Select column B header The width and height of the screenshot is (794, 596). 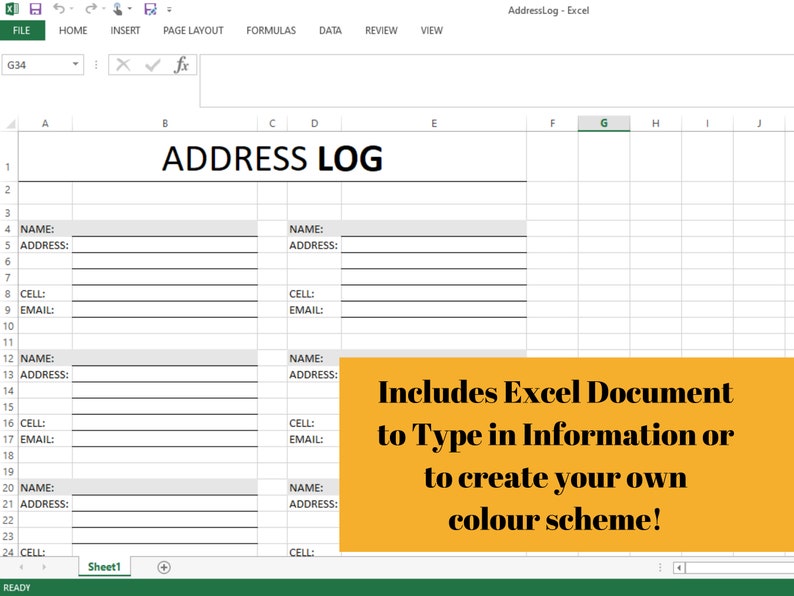165,124
